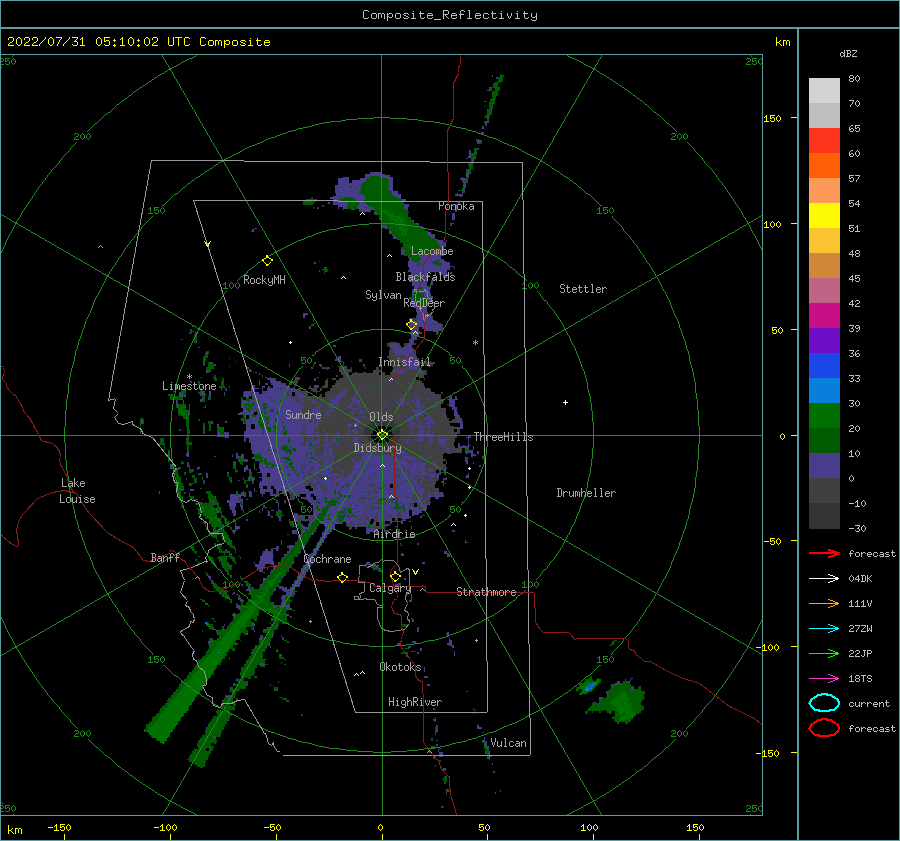Click the Didsbury city label
The width and height of the screenshot is (900, 841).
[378, 448]
